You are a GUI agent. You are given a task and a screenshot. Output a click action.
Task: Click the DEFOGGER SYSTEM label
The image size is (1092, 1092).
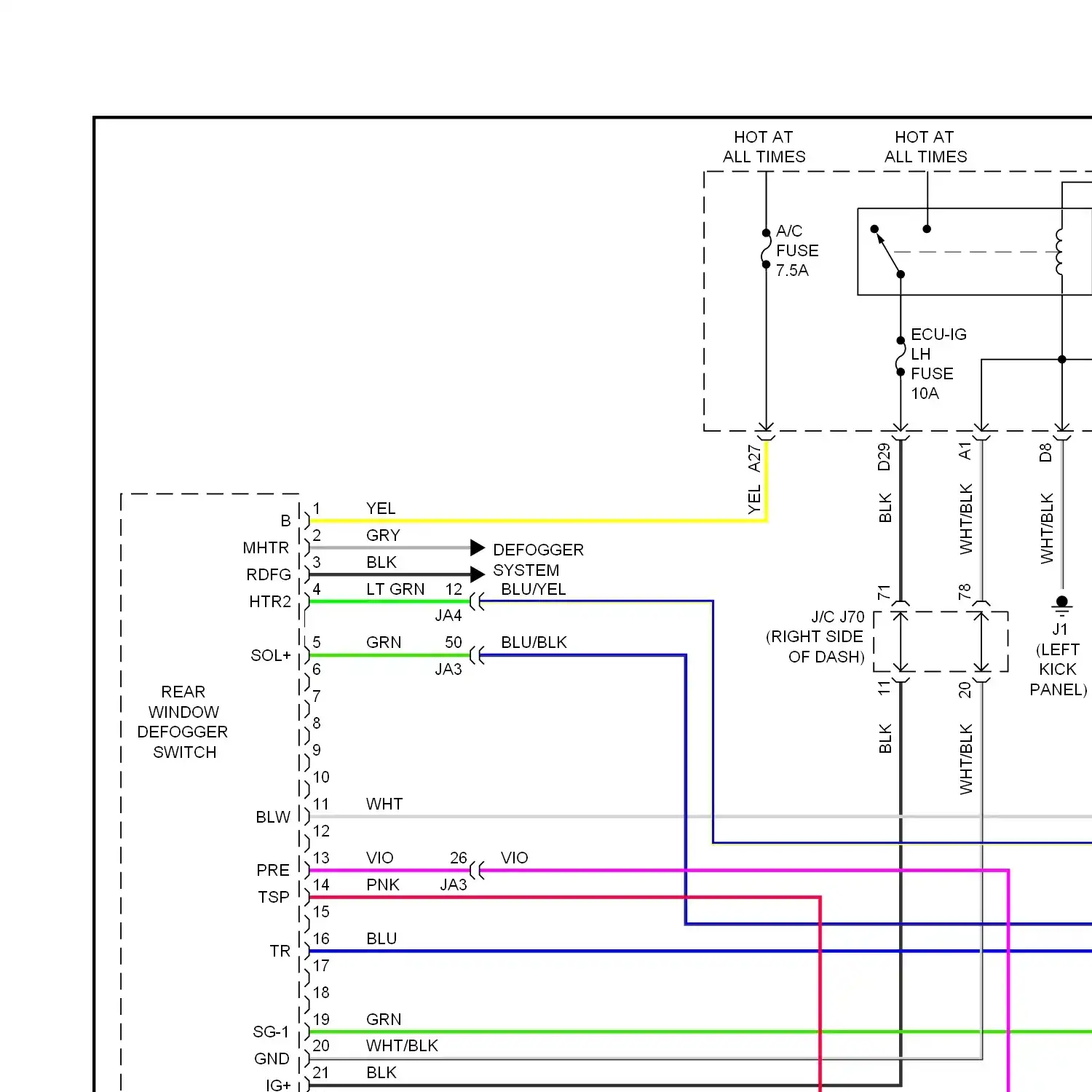coord(538,560)
